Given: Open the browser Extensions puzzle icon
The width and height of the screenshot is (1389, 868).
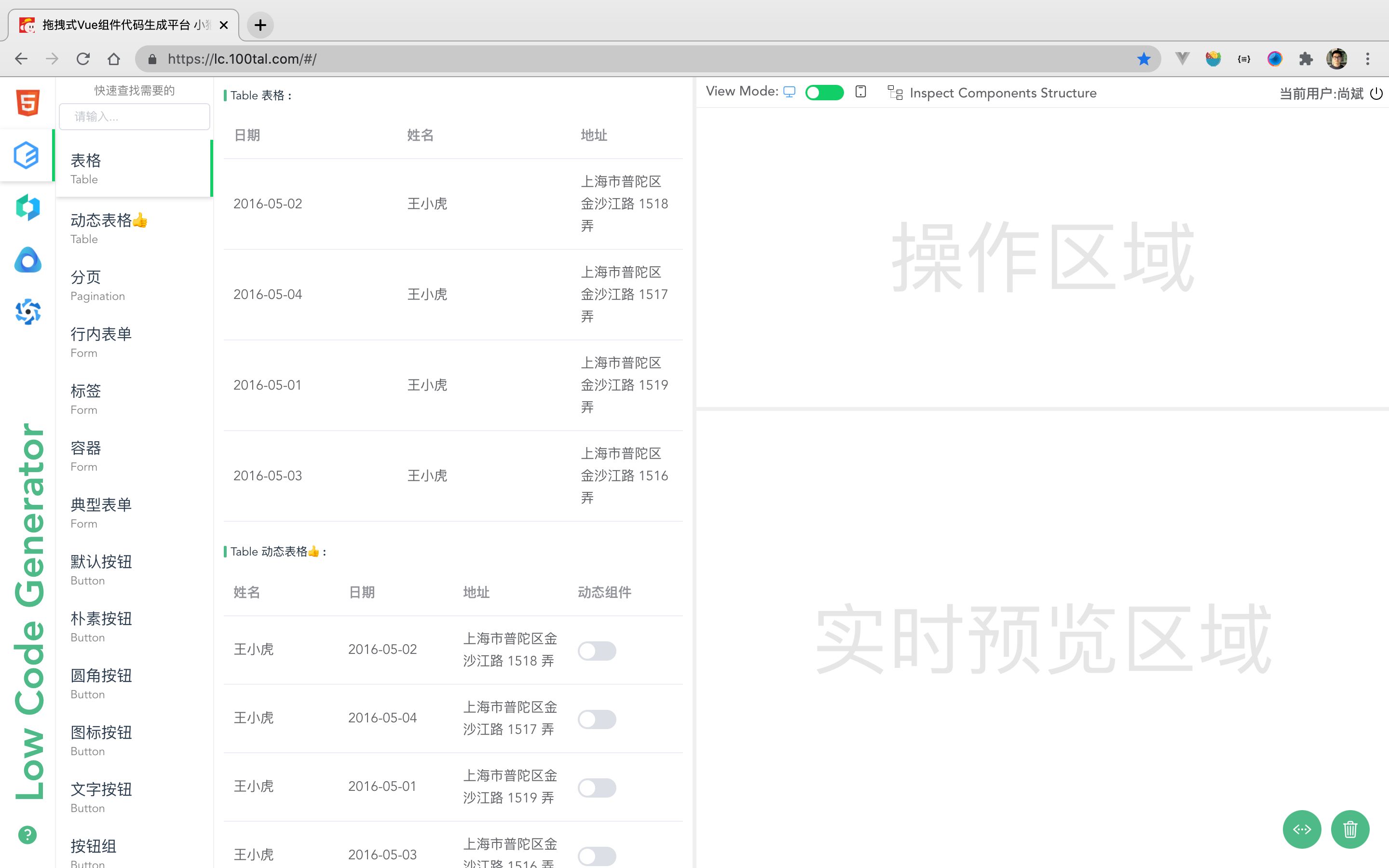Looking at the screenshot, I should pyautogui.click(x=1306, y=58).
